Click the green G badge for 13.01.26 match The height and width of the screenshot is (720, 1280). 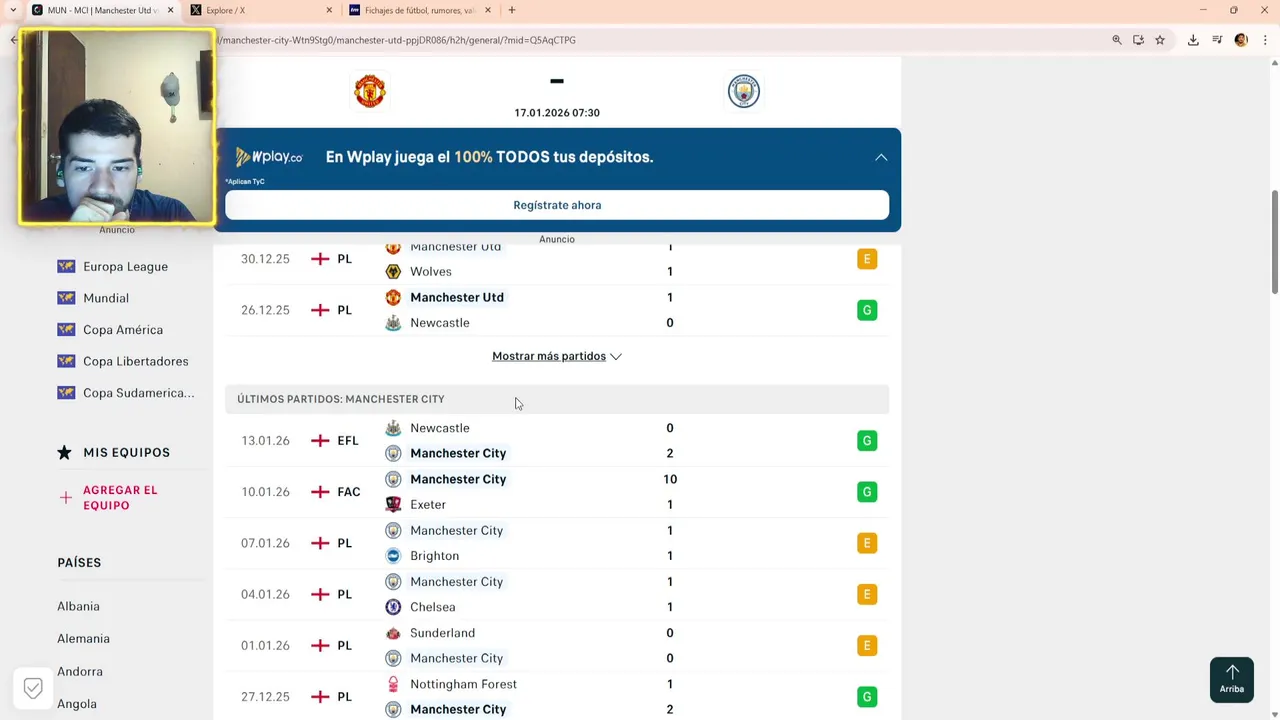point(867,441)
